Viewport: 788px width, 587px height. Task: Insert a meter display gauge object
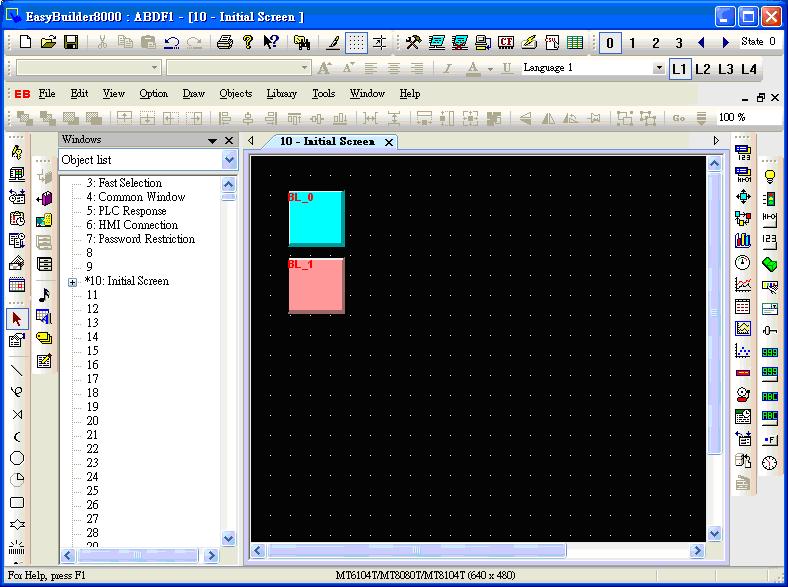tap(743, 262)
